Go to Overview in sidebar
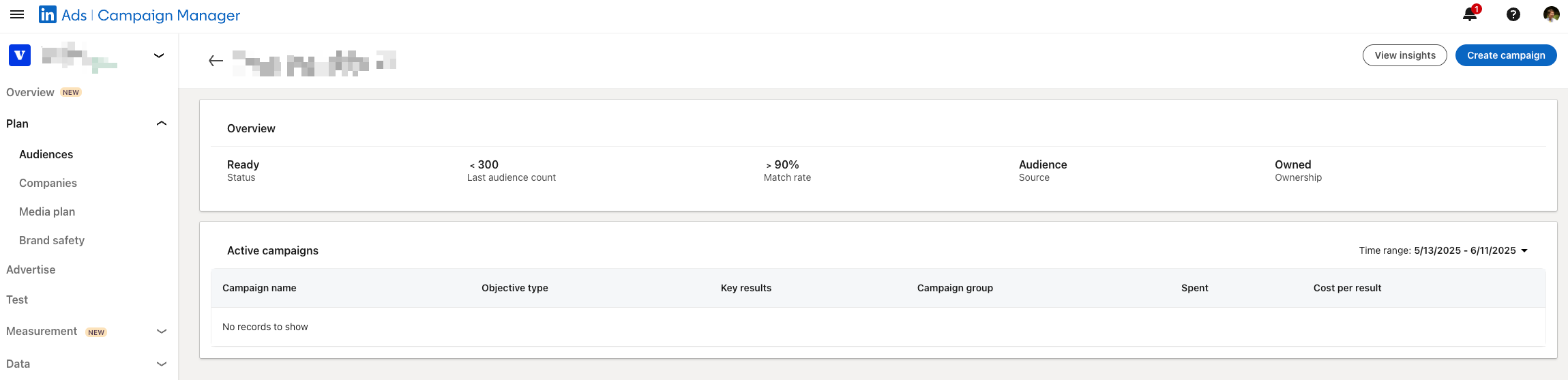The height and width of the screenshot is (380, 1568). 30,92
